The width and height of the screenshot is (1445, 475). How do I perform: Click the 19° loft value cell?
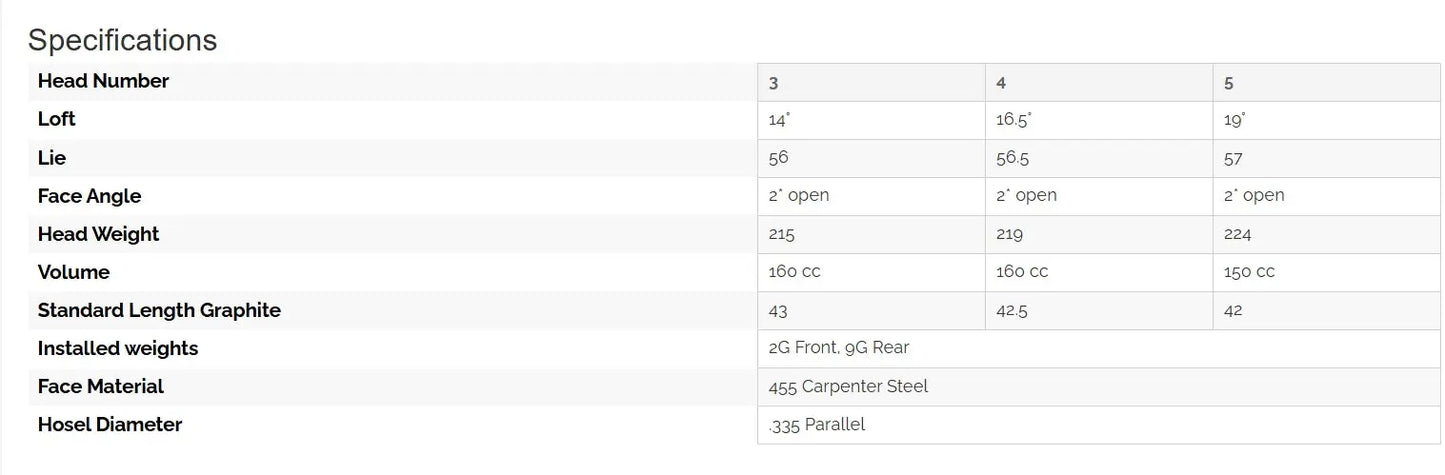1235,120
